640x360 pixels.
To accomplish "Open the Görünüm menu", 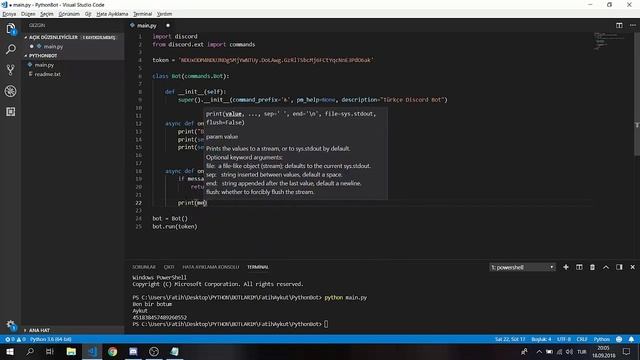I will [69, 14].
